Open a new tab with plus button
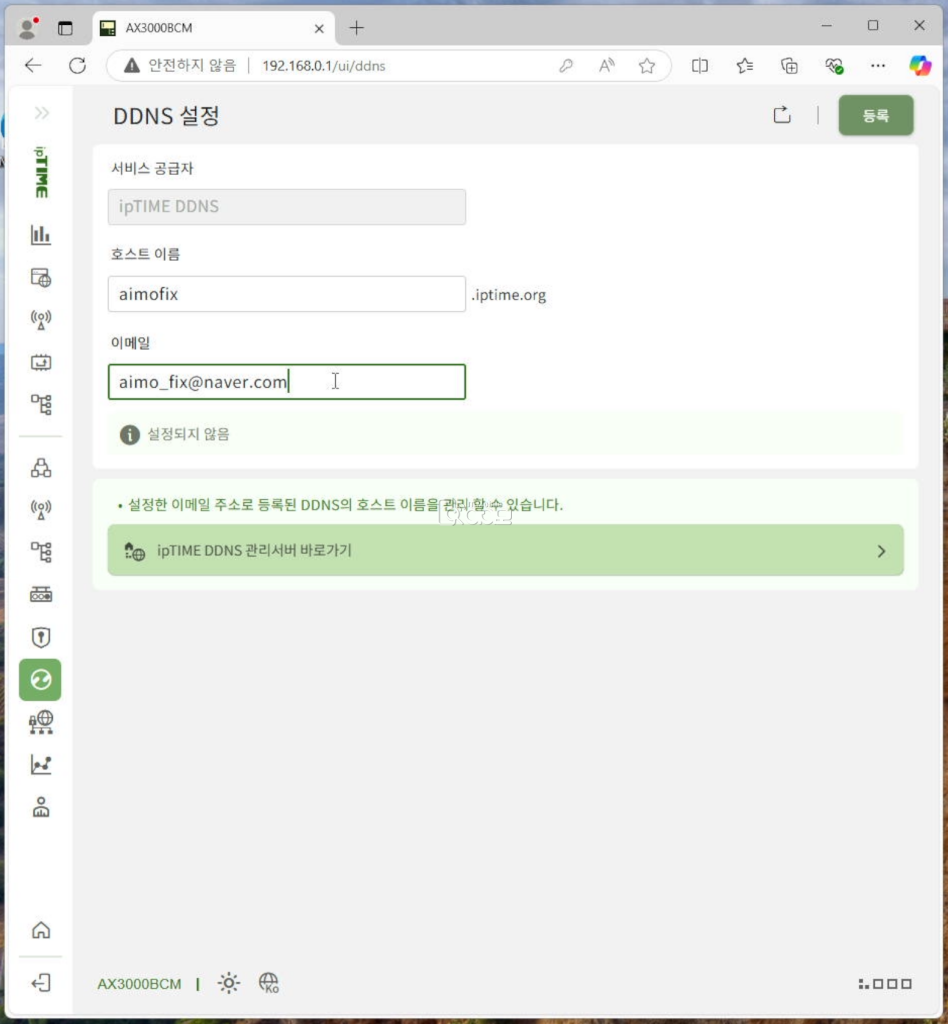This screenshot has height=1024, width=948. (x=356, y=27)
